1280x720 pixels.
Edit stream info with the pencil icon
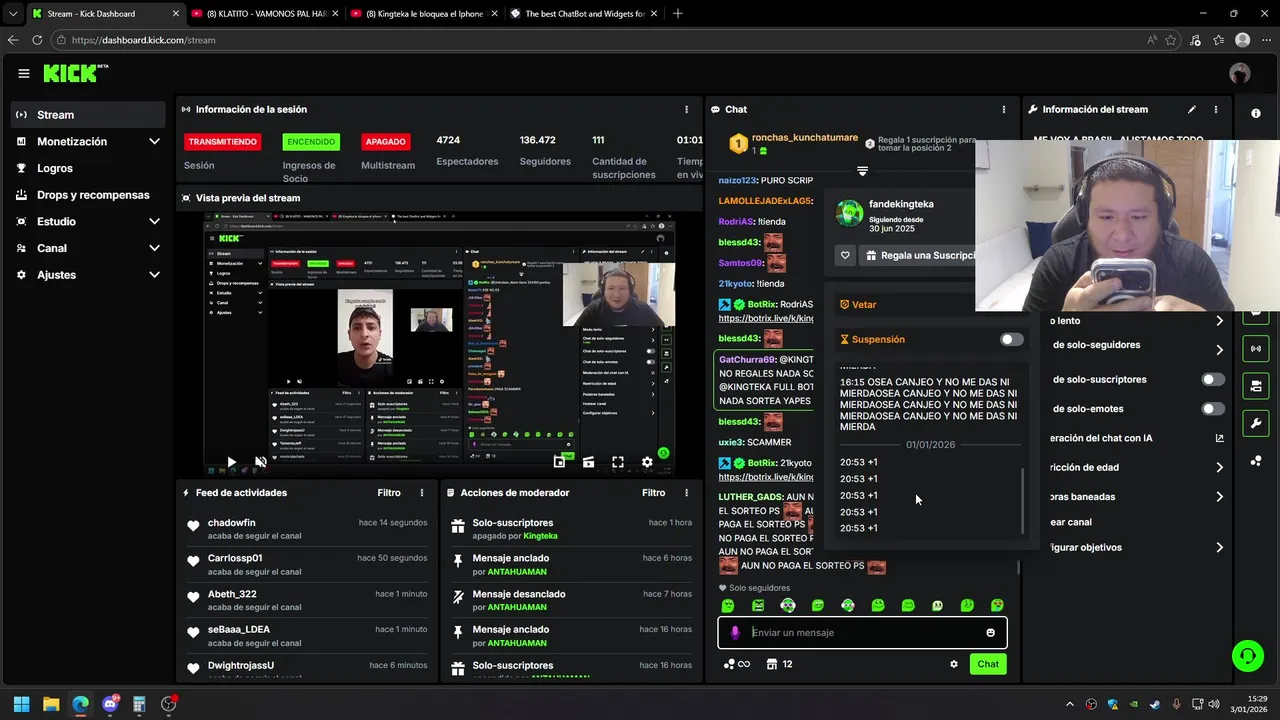click(1192, 109)
